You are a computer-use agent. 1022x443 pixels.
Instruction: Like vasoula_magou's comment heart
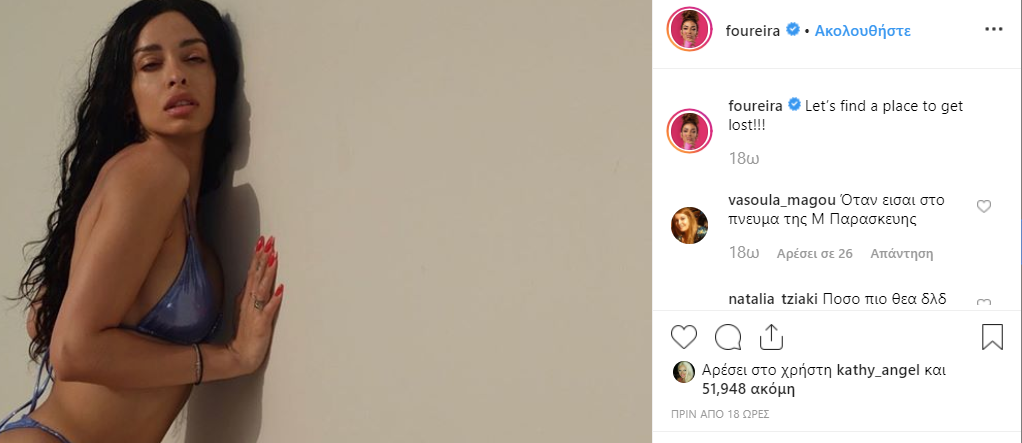click(x=984, y=207)
